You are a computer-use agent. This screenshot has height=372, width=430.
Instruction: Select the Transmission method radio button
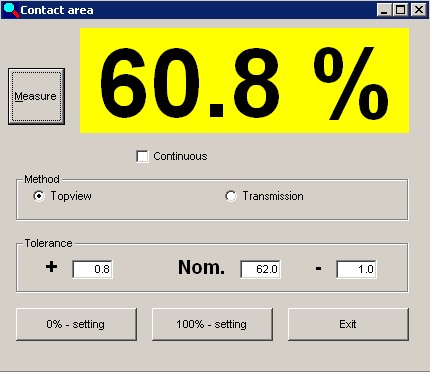click(x=231, y=196)
